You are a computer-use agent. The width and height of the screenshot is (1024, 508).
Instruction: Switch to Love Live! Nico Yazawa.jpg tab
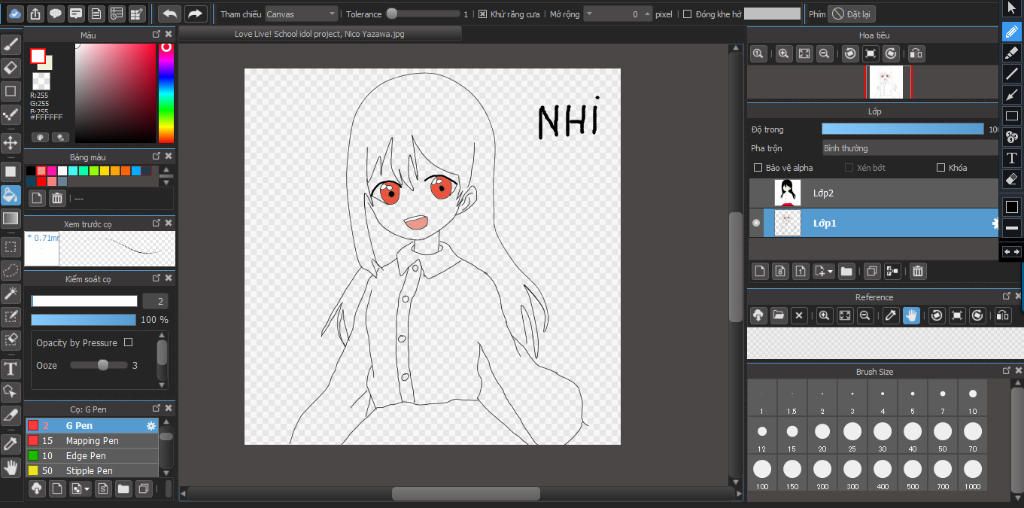pos(319,34)
